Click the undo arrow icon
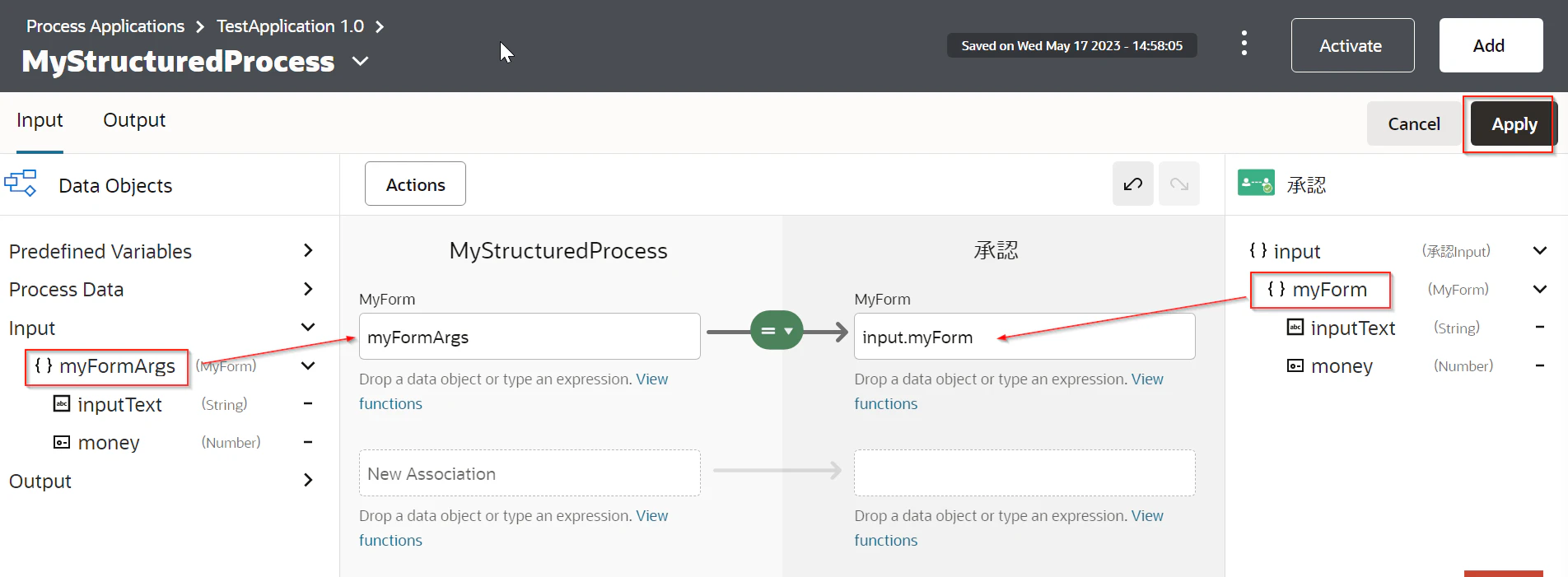 click(1133, 184)
